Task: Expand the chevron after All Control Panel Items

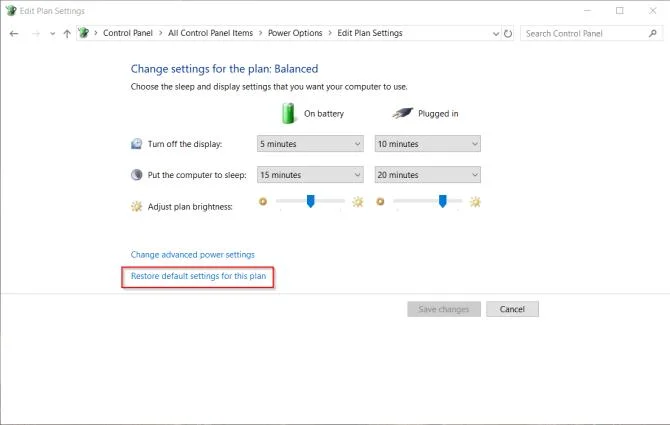Action: (x=260, y=33)
